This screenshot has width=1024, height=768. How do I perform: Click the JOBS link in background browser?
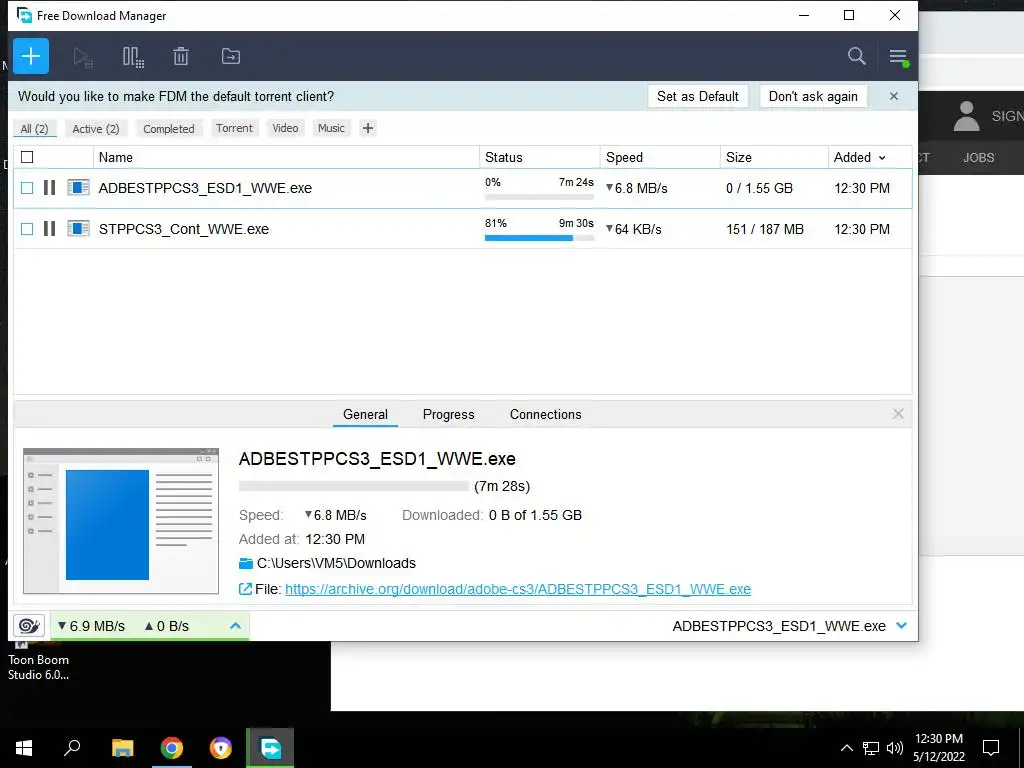(978, 157)
